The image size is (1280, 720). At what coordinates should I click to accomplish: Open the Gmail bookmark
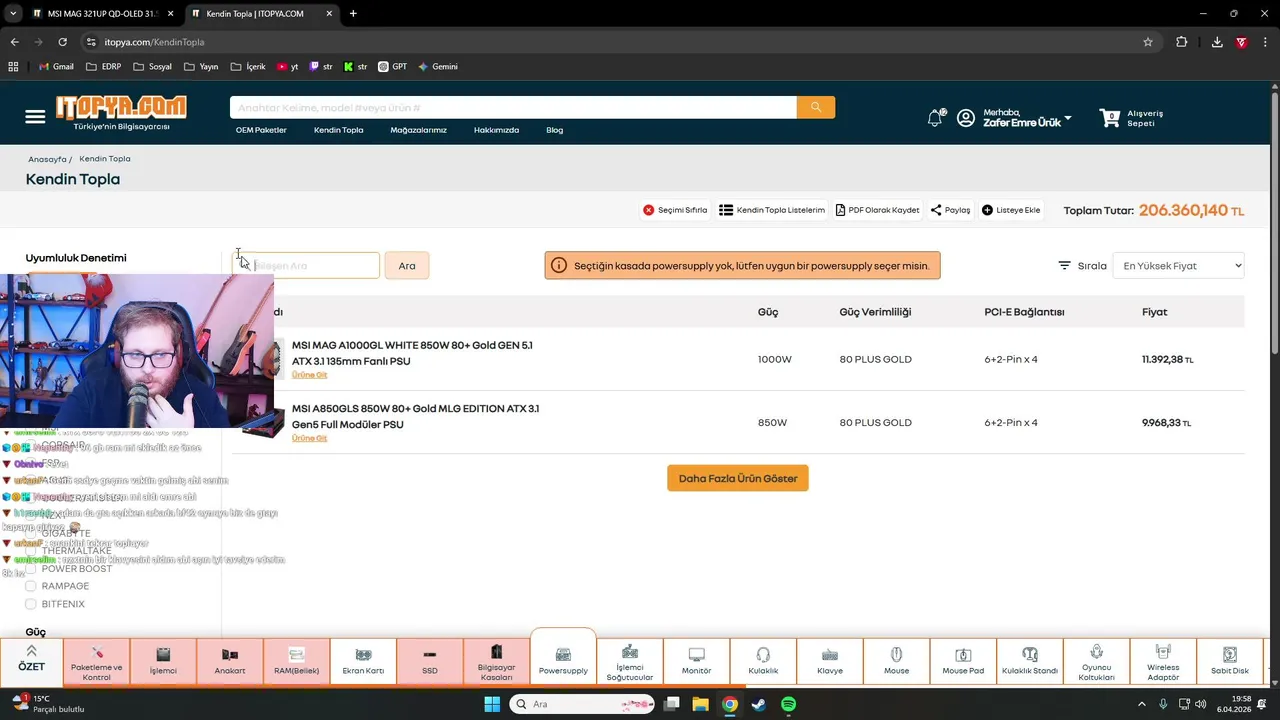tap(55, 66)
